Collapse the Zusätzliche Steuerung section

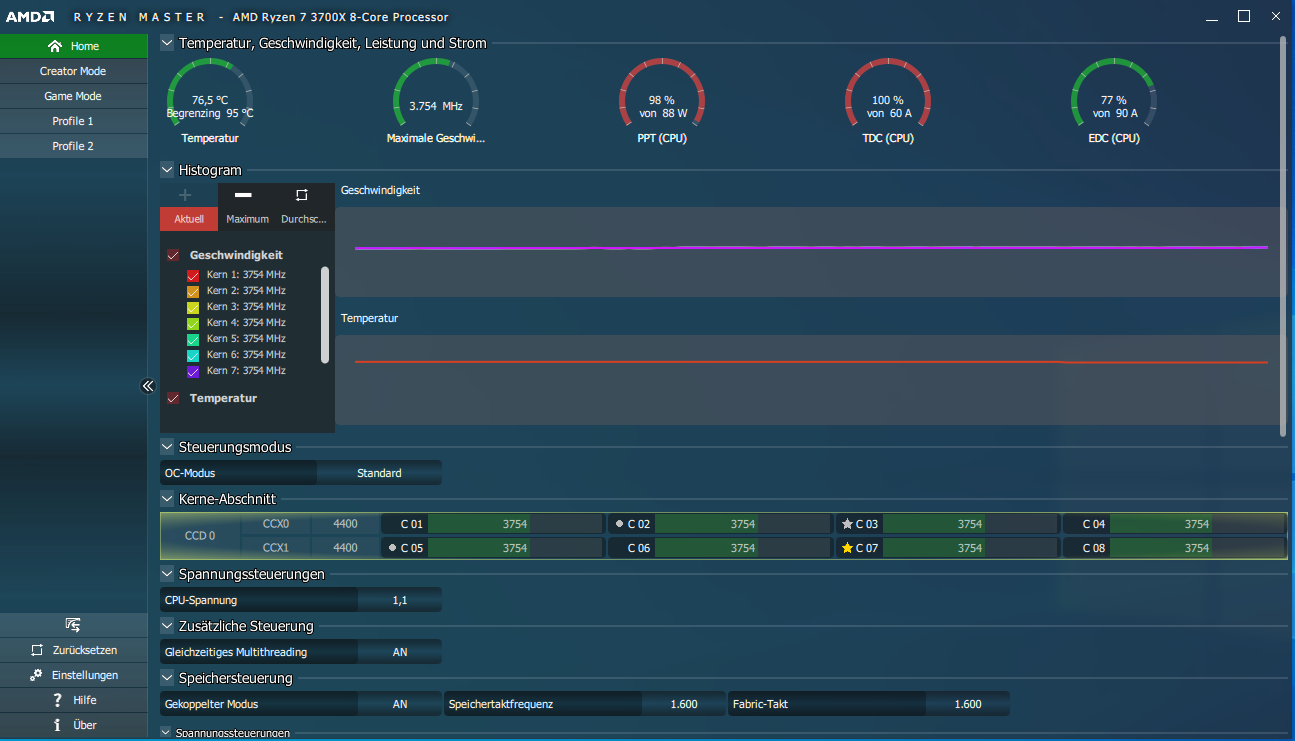point(167,626)
